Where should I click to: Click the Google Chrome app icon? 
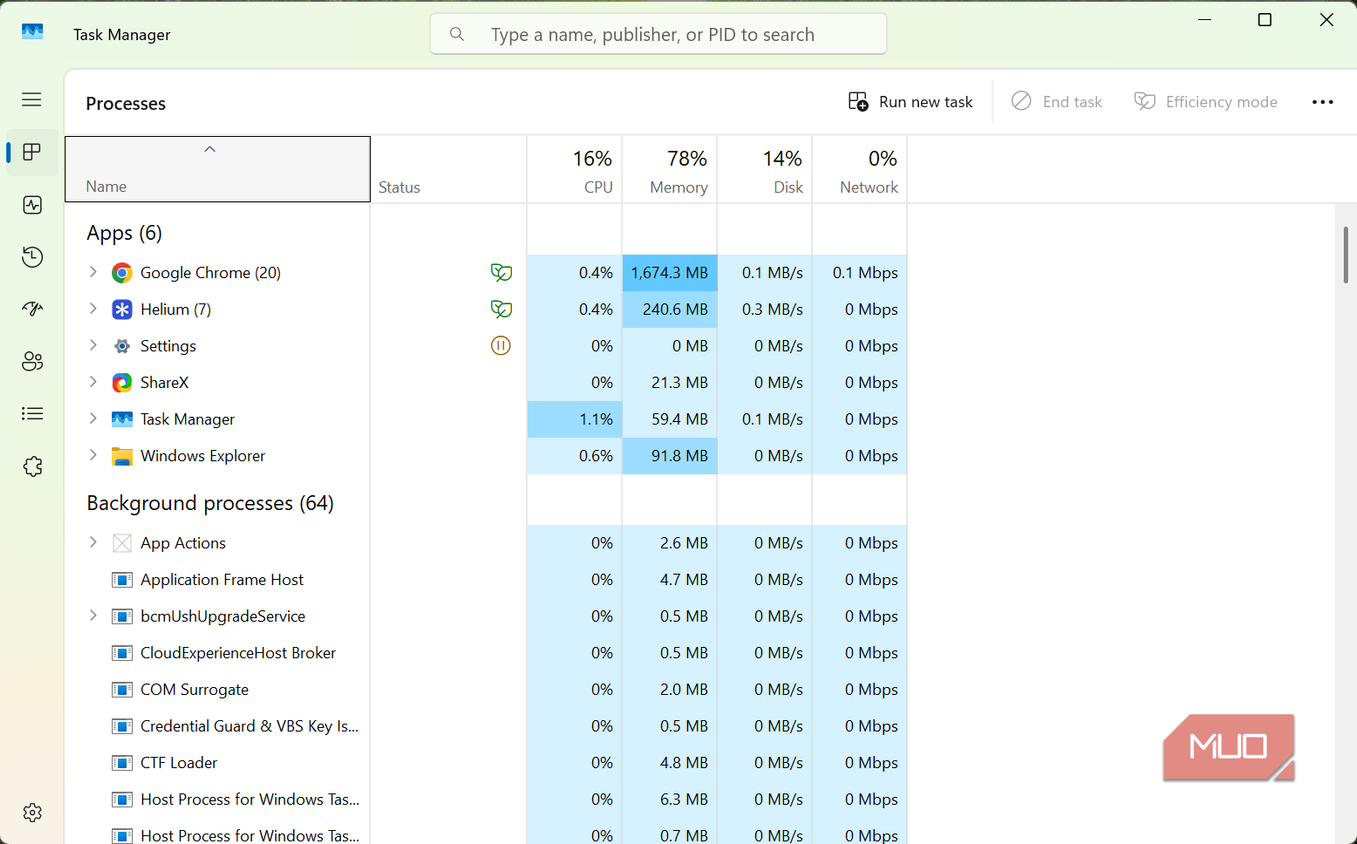coord(122,273)
